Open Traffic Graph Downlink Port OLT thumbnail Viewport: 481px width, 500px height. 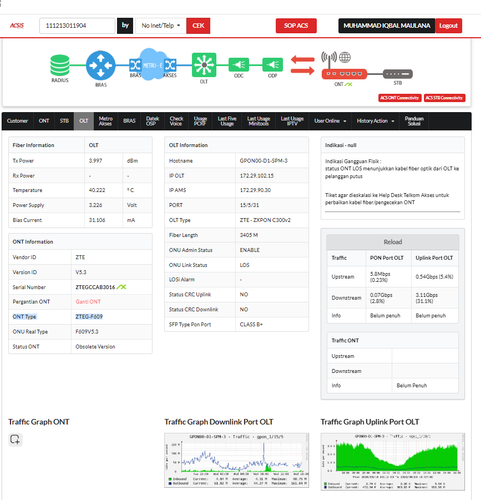pyautogui.click(x=236, y=460)
